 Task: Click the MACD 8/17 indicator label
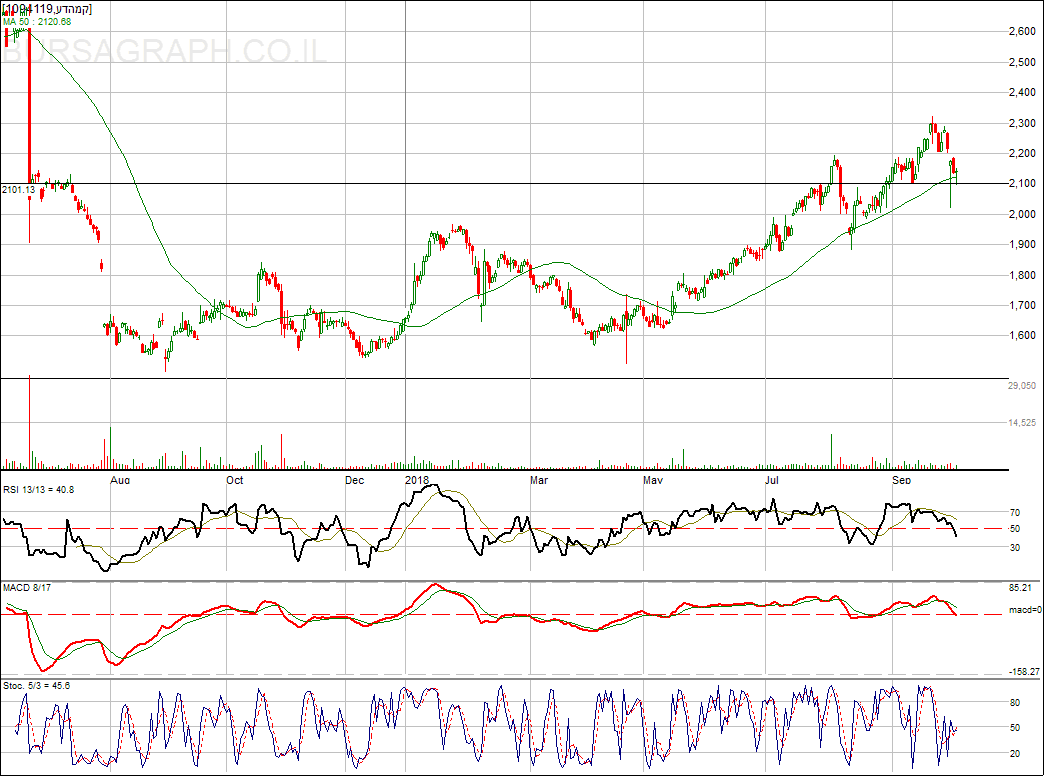coord(25,587)
